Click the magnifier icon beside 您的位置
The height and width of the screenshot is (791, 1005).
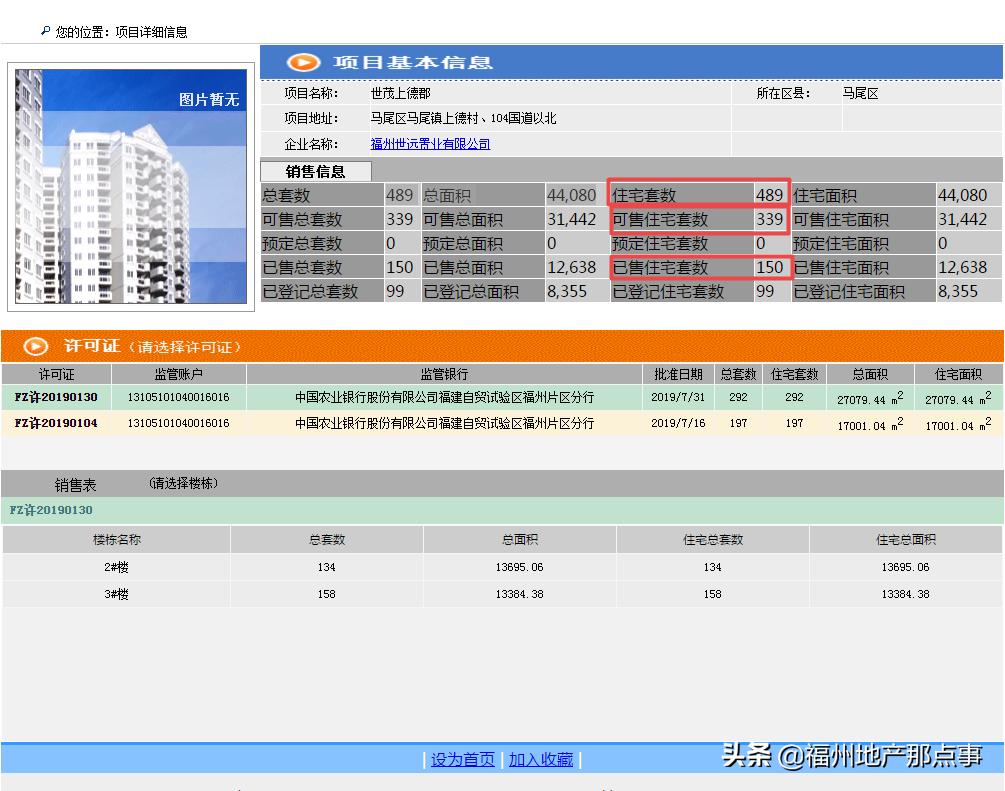pos(44,31)
